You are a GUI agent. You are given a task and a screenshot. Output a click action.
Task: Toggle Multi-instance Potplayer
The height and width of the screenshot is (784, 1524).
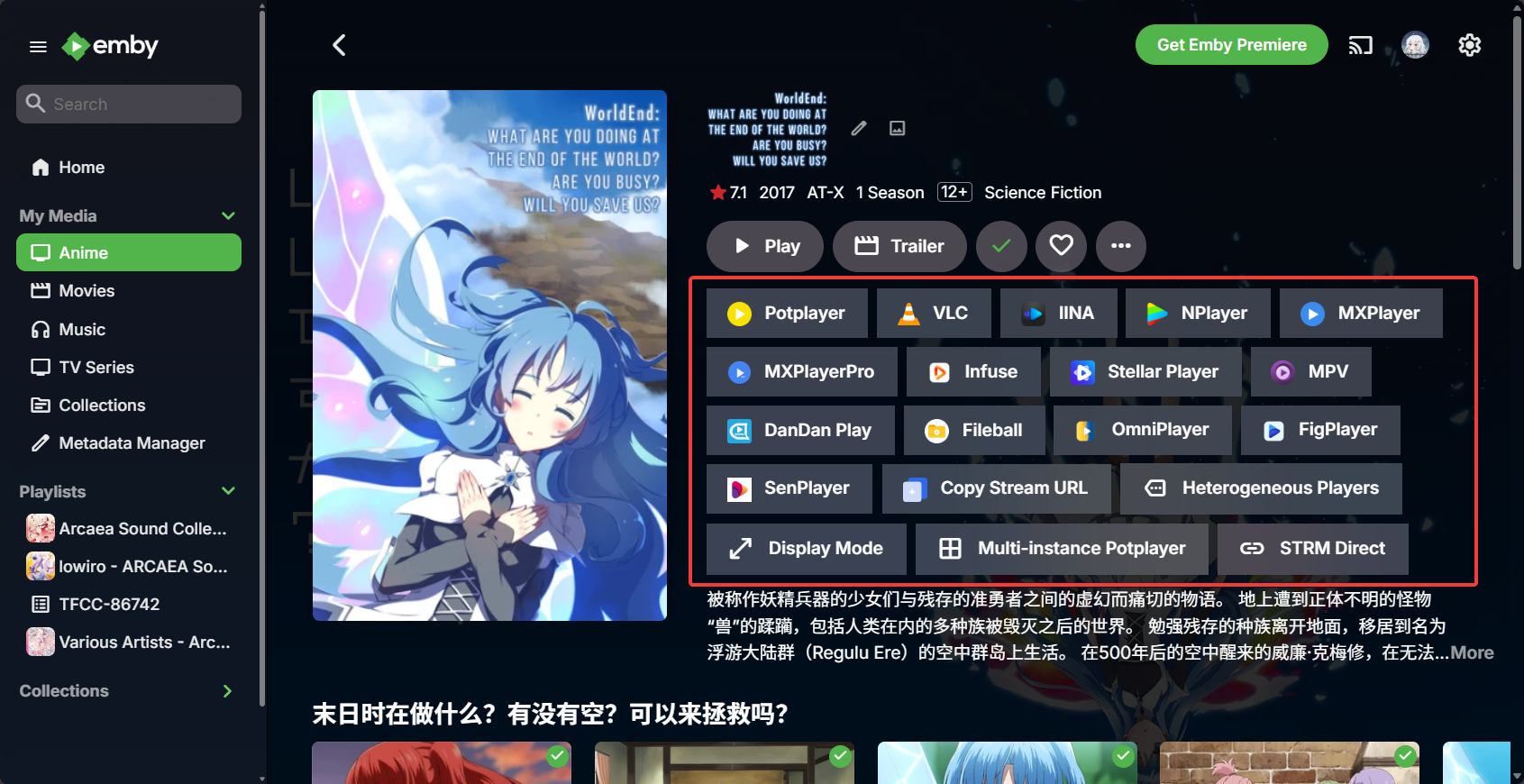(x=1062, y=549)
